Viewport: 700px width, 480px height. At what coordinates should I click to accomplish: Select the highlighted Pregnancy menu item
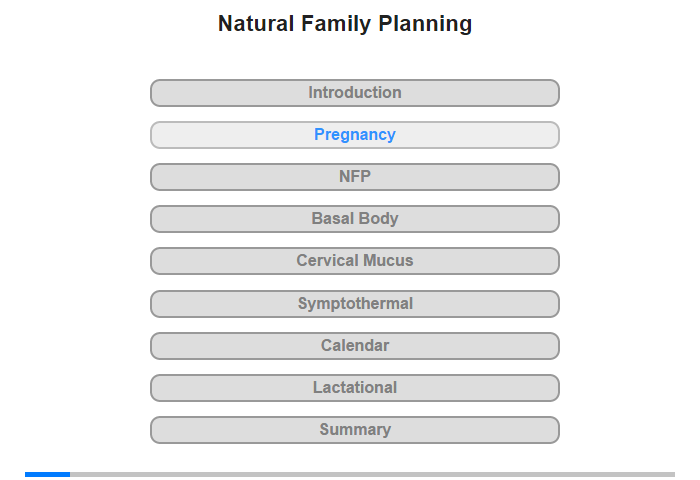354,135
